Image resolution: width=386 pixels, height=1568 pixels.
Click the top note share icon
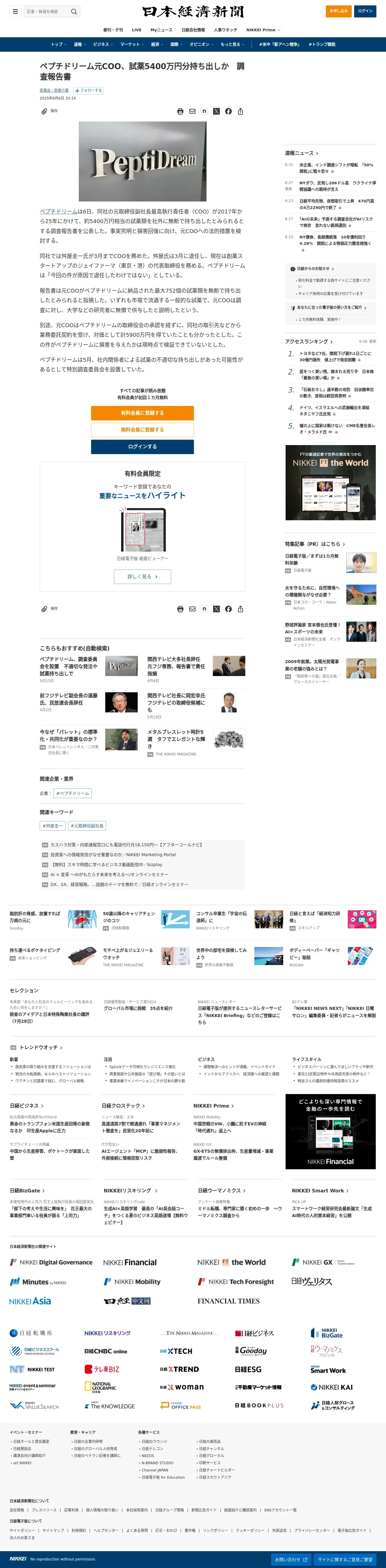[x=204, y=111]
